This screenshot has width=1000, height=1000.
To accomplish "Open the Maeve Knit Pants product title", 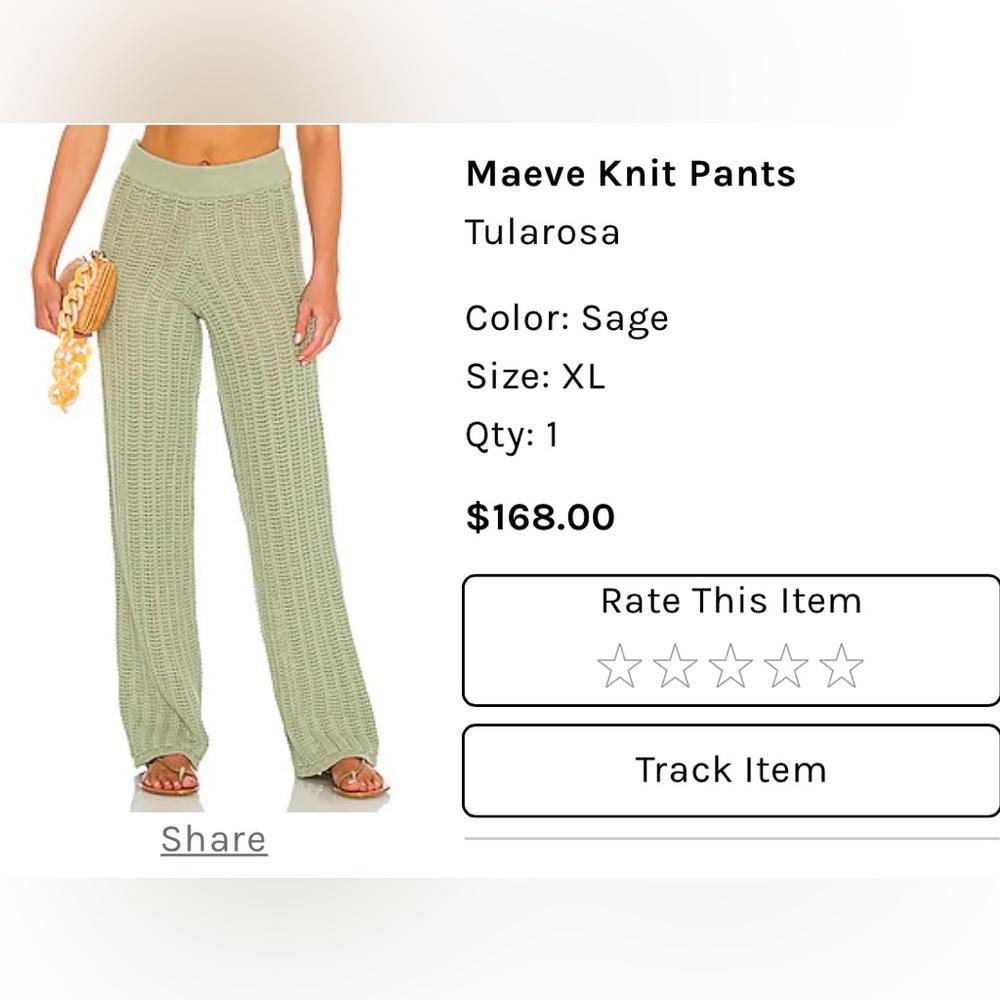I will pyautogui.click(x=630, y=173).
